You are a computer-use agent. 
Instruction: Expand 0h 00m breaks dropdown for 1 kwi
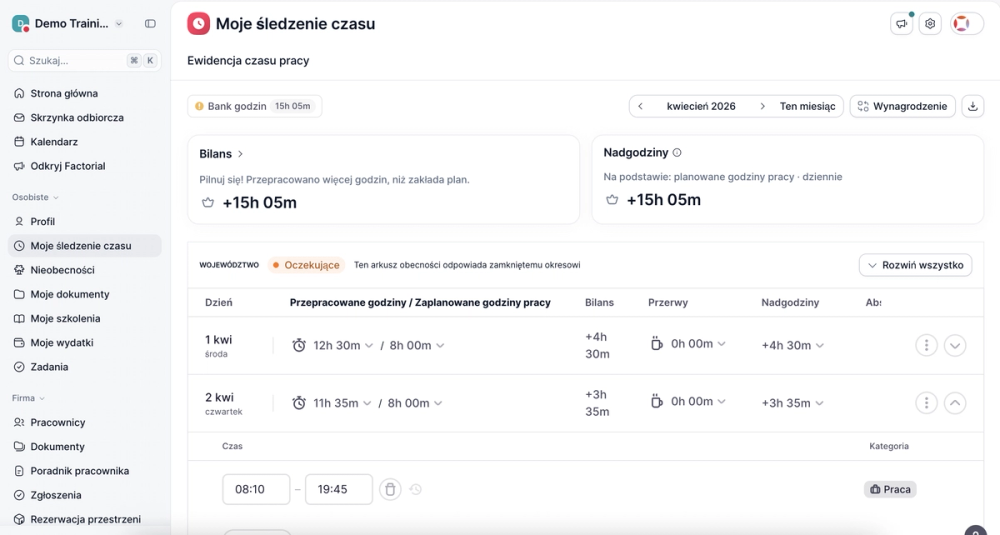pyautogui.click(x=721, y=344)
